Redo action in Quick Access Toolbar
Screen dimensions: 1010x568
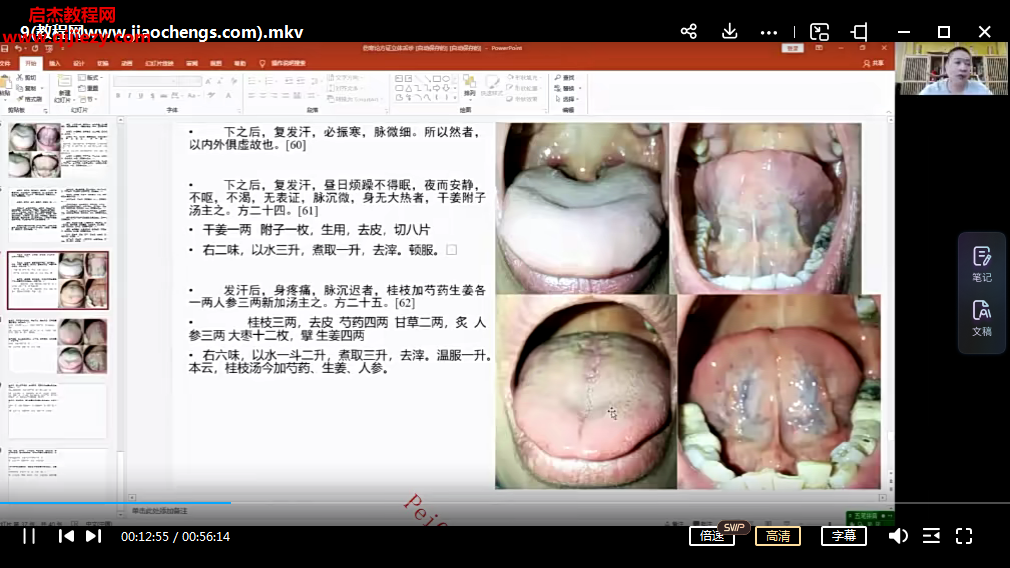point(35,48)
